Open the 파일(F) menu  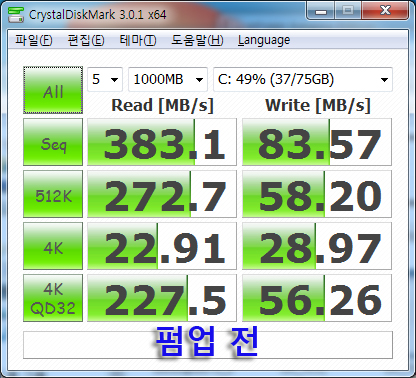(34, 40)
